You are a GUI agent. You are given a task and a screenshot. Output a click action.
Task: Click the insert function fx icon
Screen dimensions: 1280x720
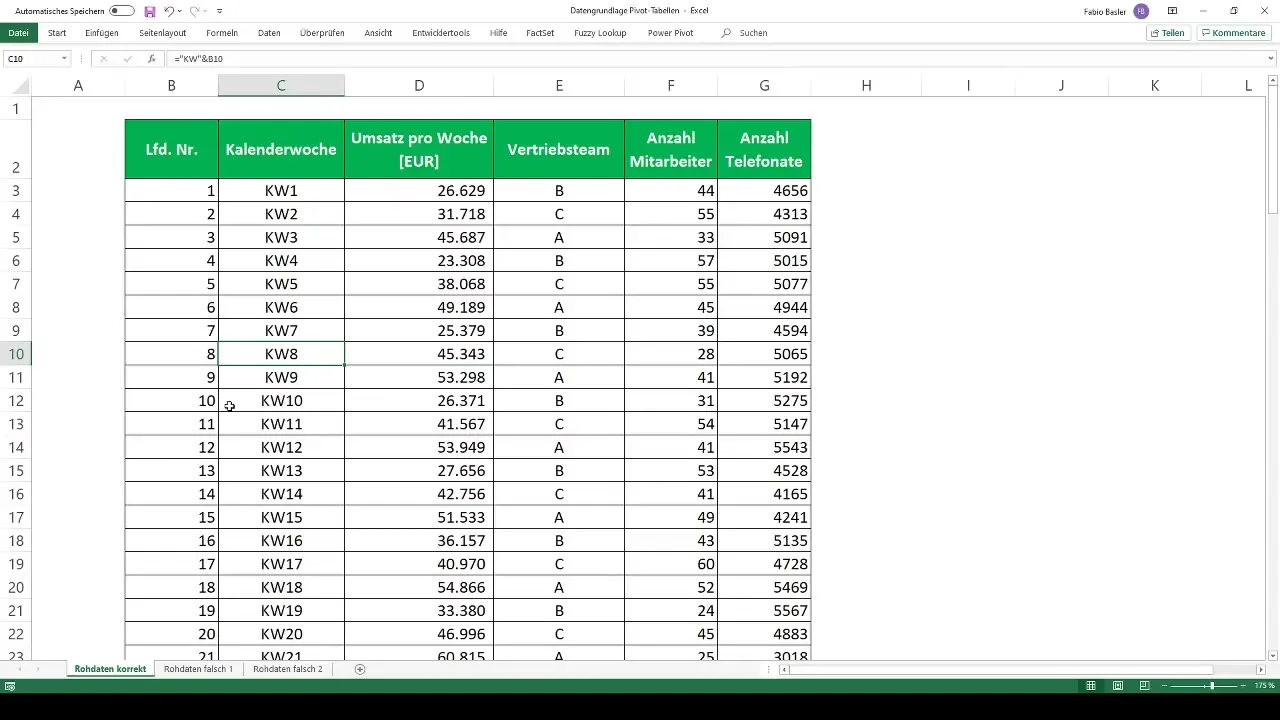tap(151, 59)
